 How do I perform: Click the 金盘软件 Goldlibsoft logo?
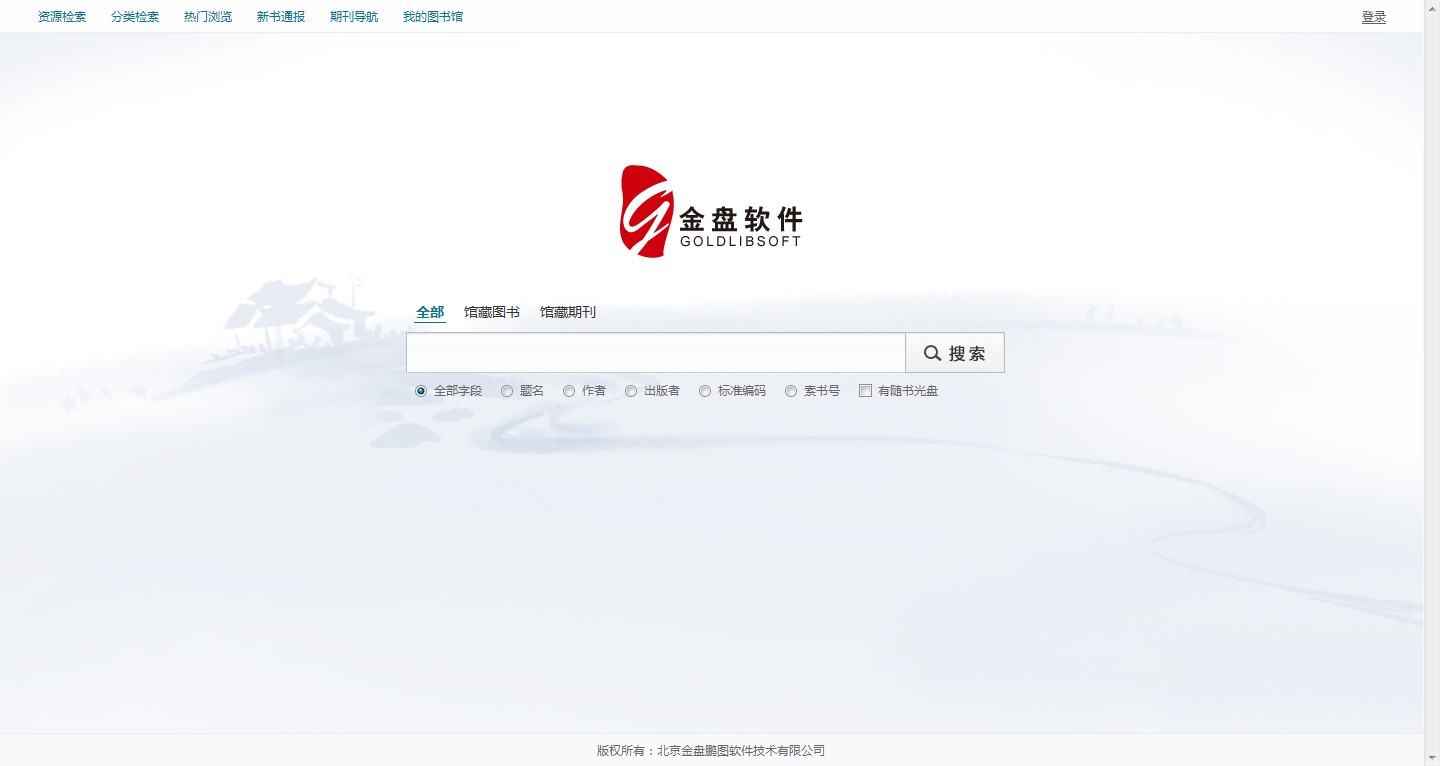coord(711,212)
